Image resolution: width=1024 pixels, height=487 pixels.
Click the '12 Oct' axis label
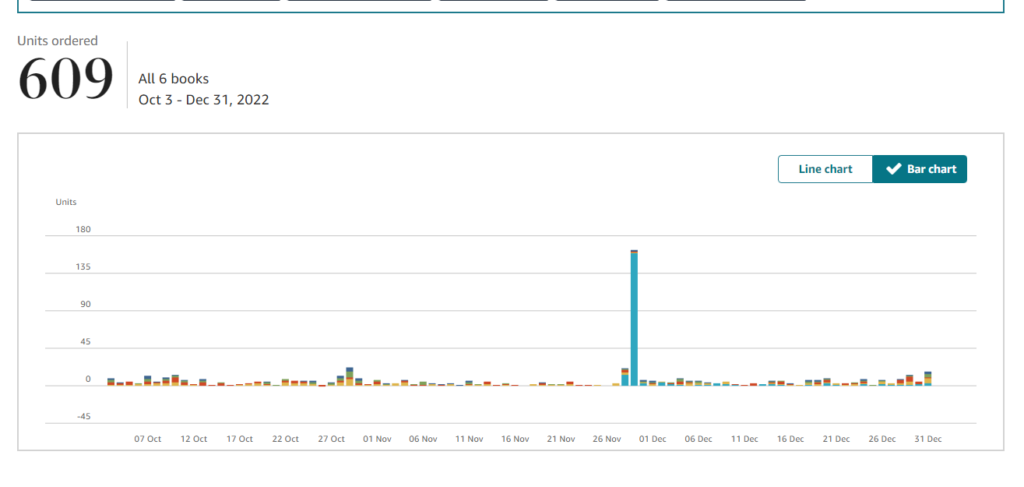click(194, 439)
